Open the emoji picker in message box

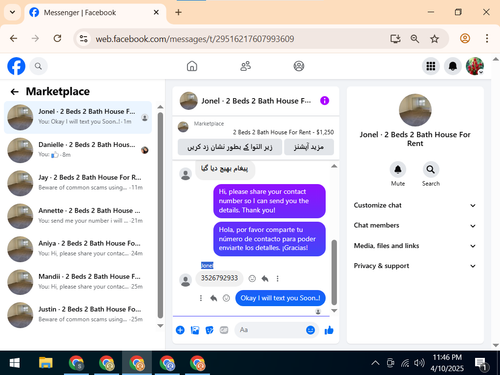(x=310, y=330)
